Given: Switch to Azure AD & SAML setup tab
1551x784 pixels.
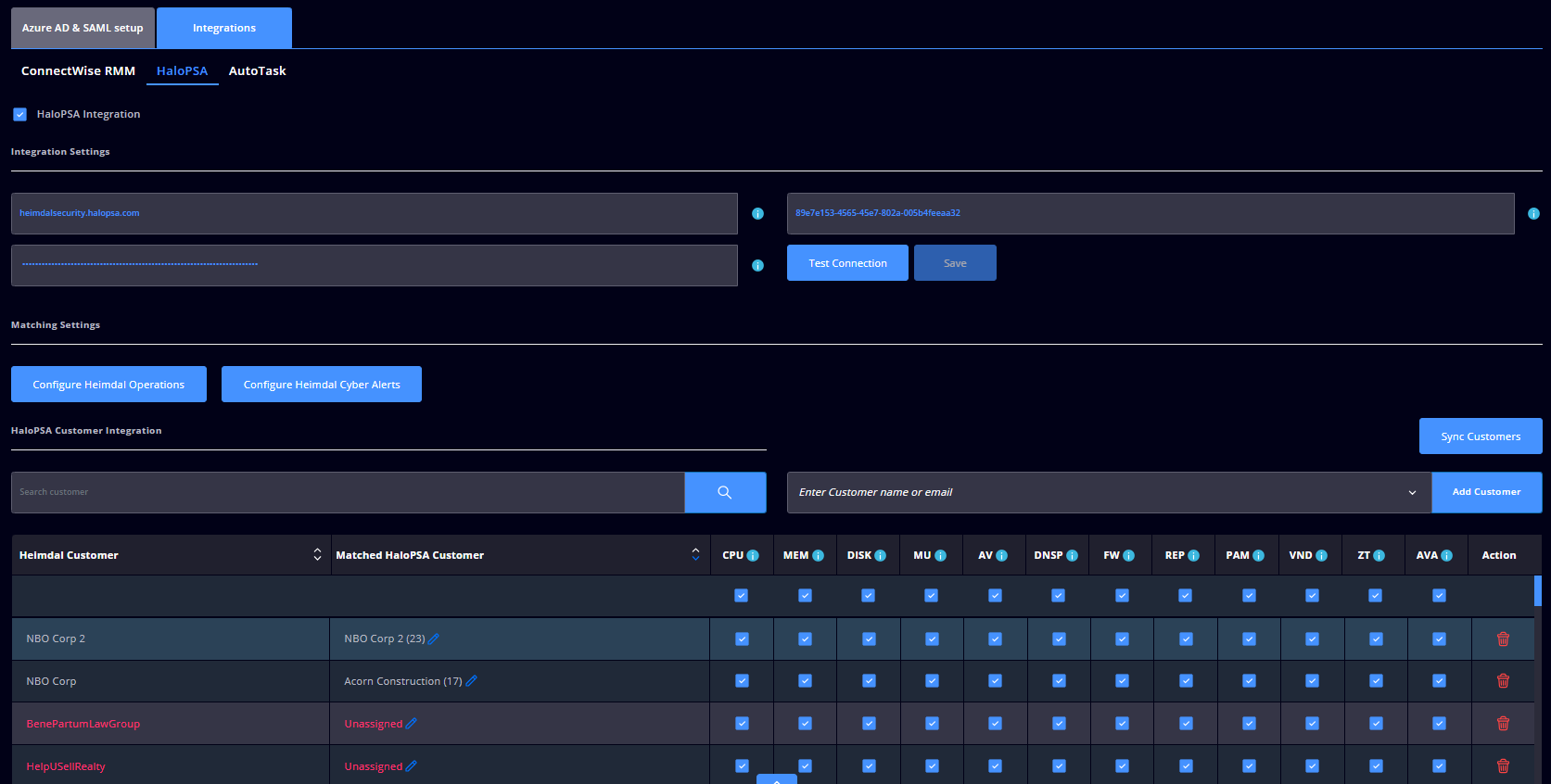Looking at the screenshot, I should tap(83, 28).
